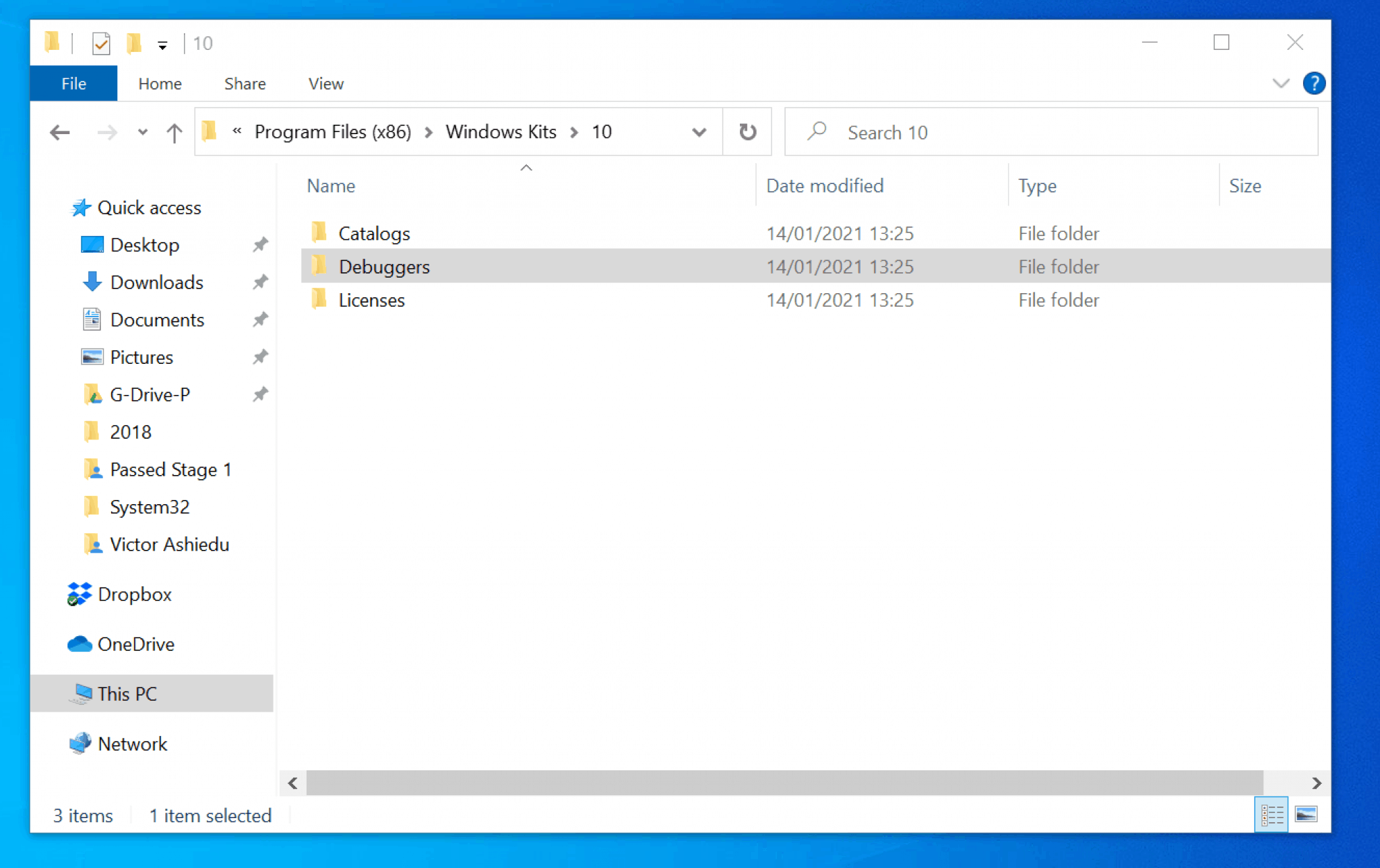1380x868 pixels.
Task: Switch to details view in status bar
Action: tap(1272, 815)
